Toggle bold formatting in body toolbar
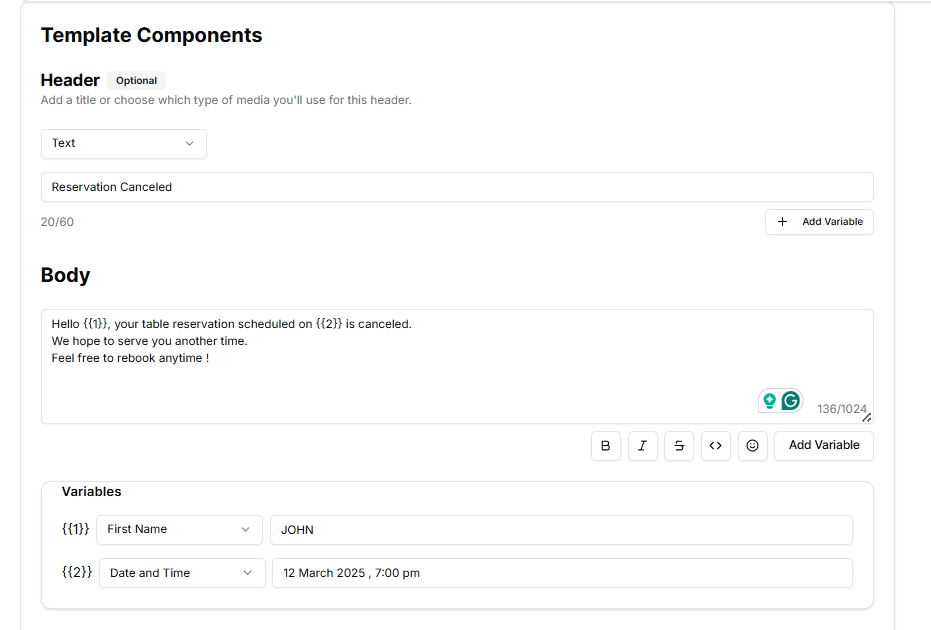This screenshot has width=931, height=630. (x=605, y=446)
